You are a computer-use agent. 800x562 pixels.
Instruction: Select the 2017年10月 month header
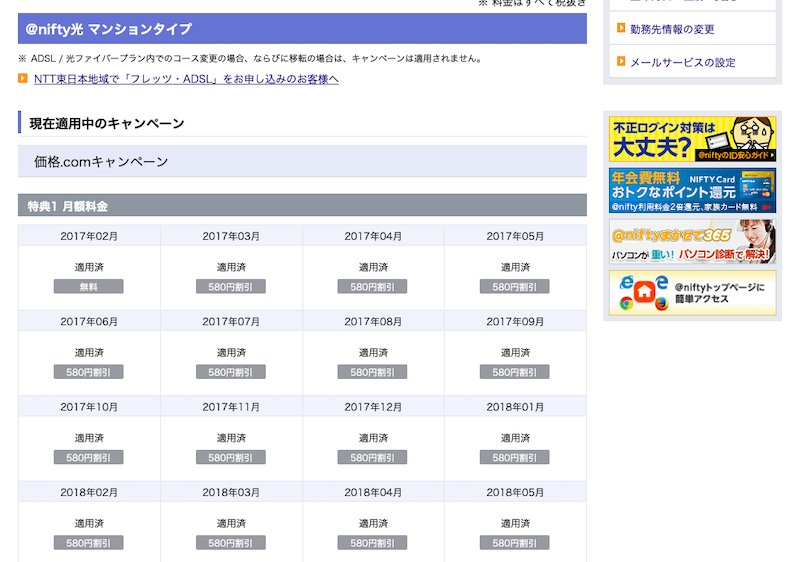(89, 407)
